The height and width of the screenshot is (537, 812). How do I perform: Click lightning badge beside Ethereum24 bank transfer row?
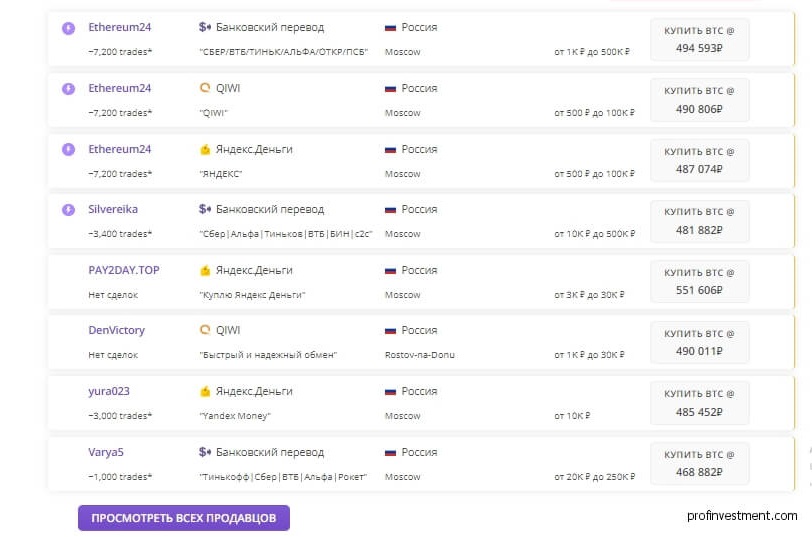[68, 28]
